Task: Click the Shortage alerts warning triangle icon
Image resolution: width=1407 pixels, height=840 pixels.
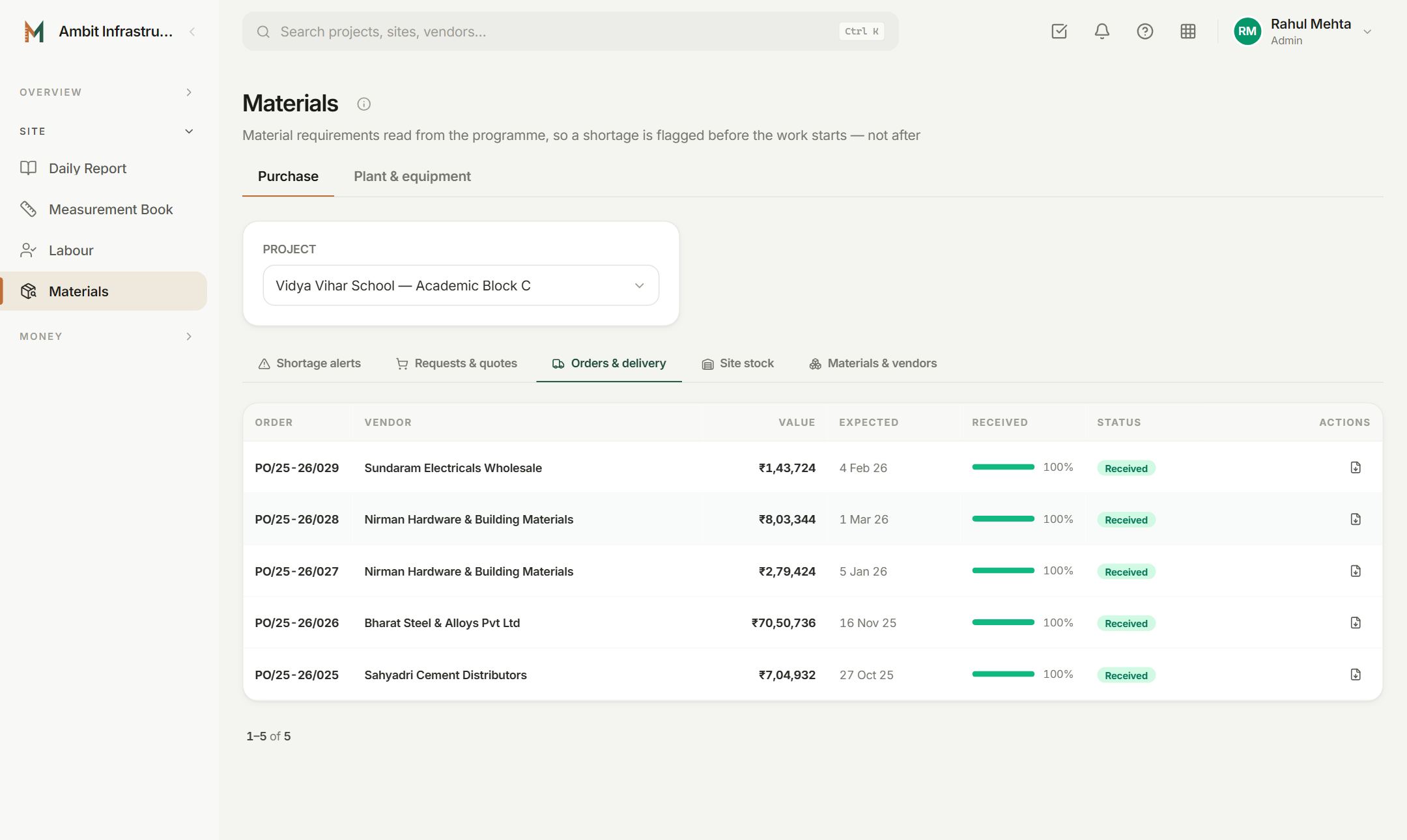Action: coord(264,364)
